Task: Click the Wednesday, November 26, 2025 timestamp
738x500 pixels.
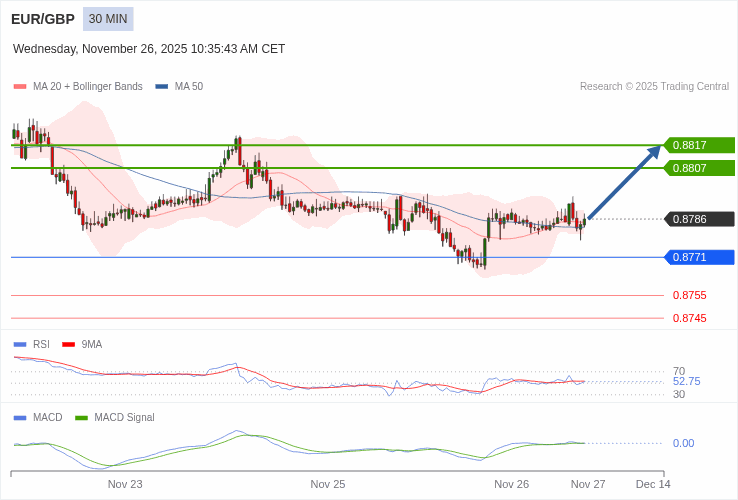Action: [x=149, y=49]
